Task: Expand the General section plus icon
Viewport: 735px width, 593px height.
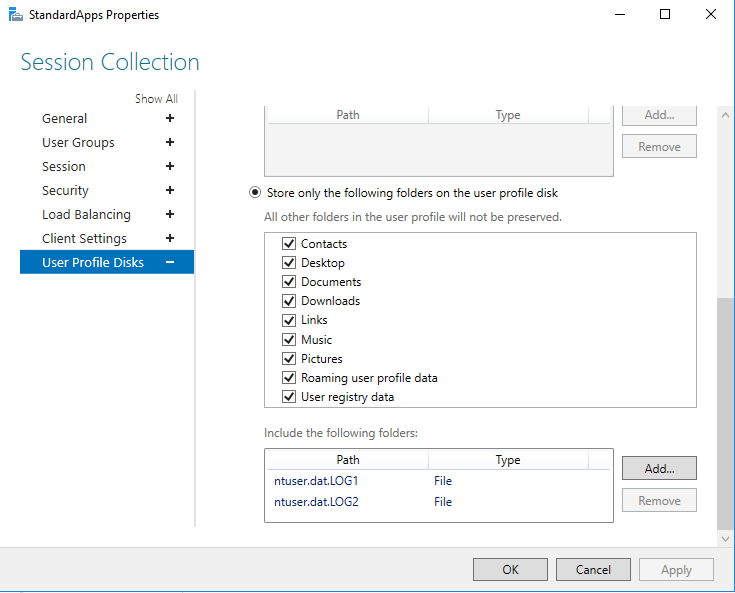Action: point(170,118)
